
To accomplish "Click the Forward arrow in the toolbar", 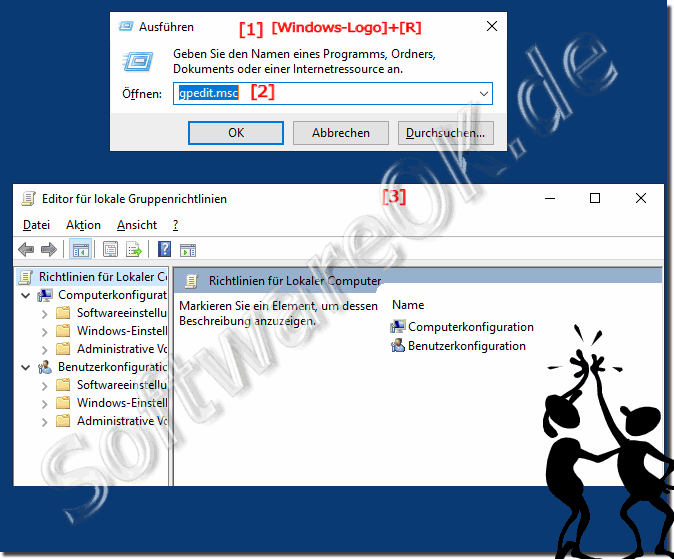I will tap(49, 249).
